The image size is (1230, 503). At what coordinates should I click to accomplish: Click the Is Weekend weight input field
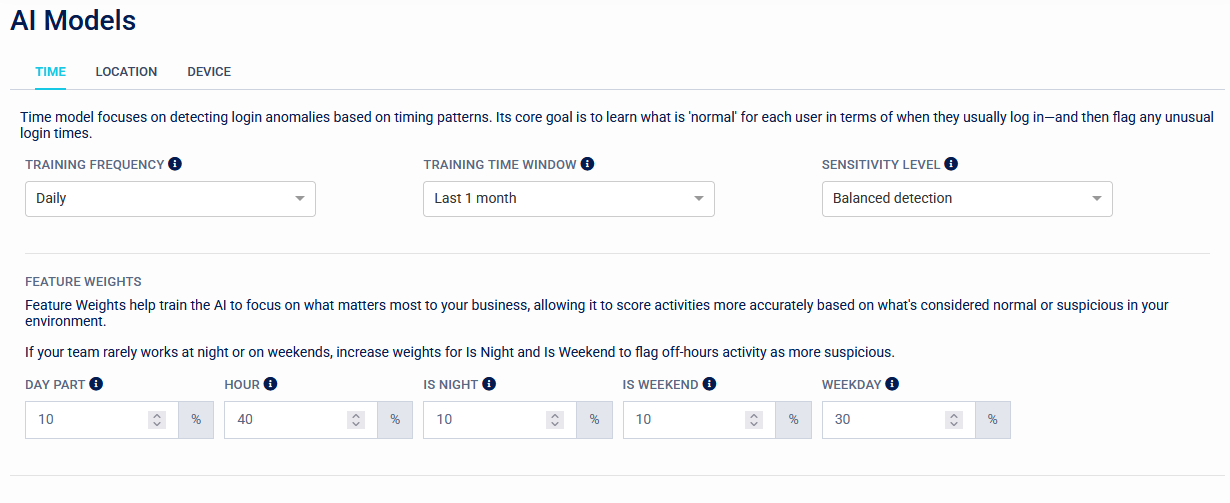point(682,420)
